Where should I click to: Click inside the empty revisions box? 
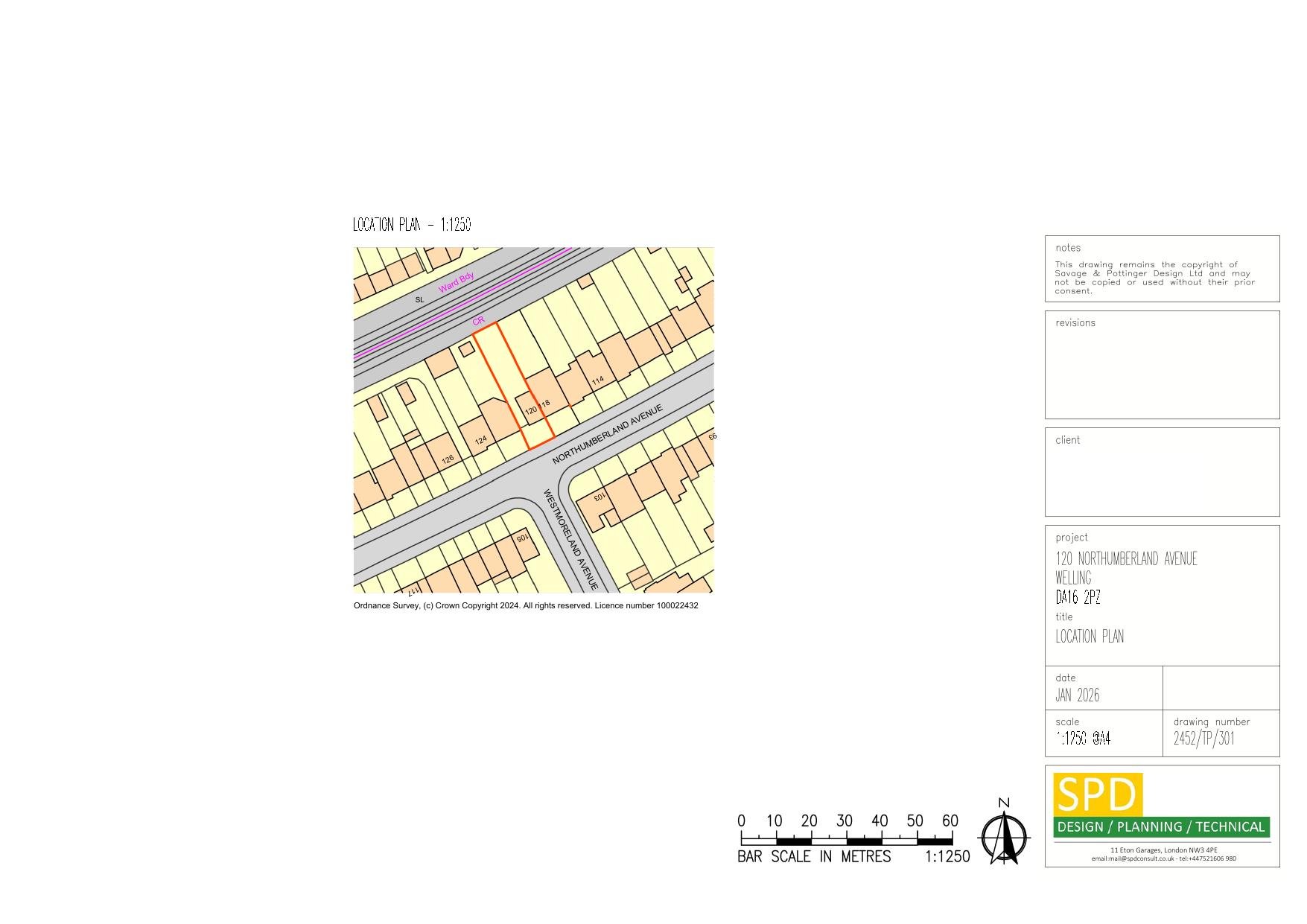(x=1162, y=372)
